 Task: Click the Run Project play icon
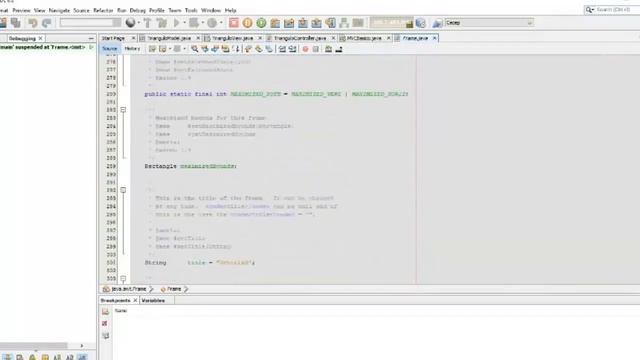click(177, 23)
